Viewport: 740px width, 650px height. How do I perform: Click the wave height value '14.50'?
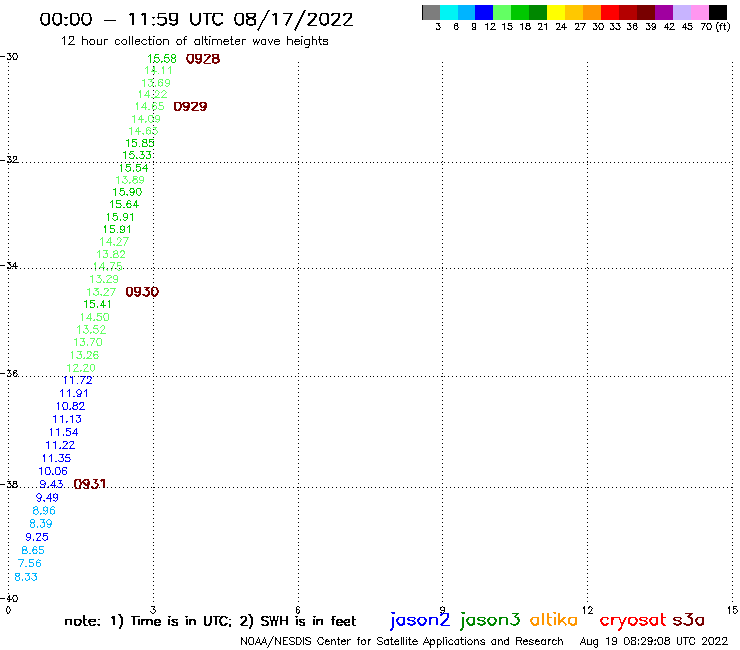click(94, 317)
